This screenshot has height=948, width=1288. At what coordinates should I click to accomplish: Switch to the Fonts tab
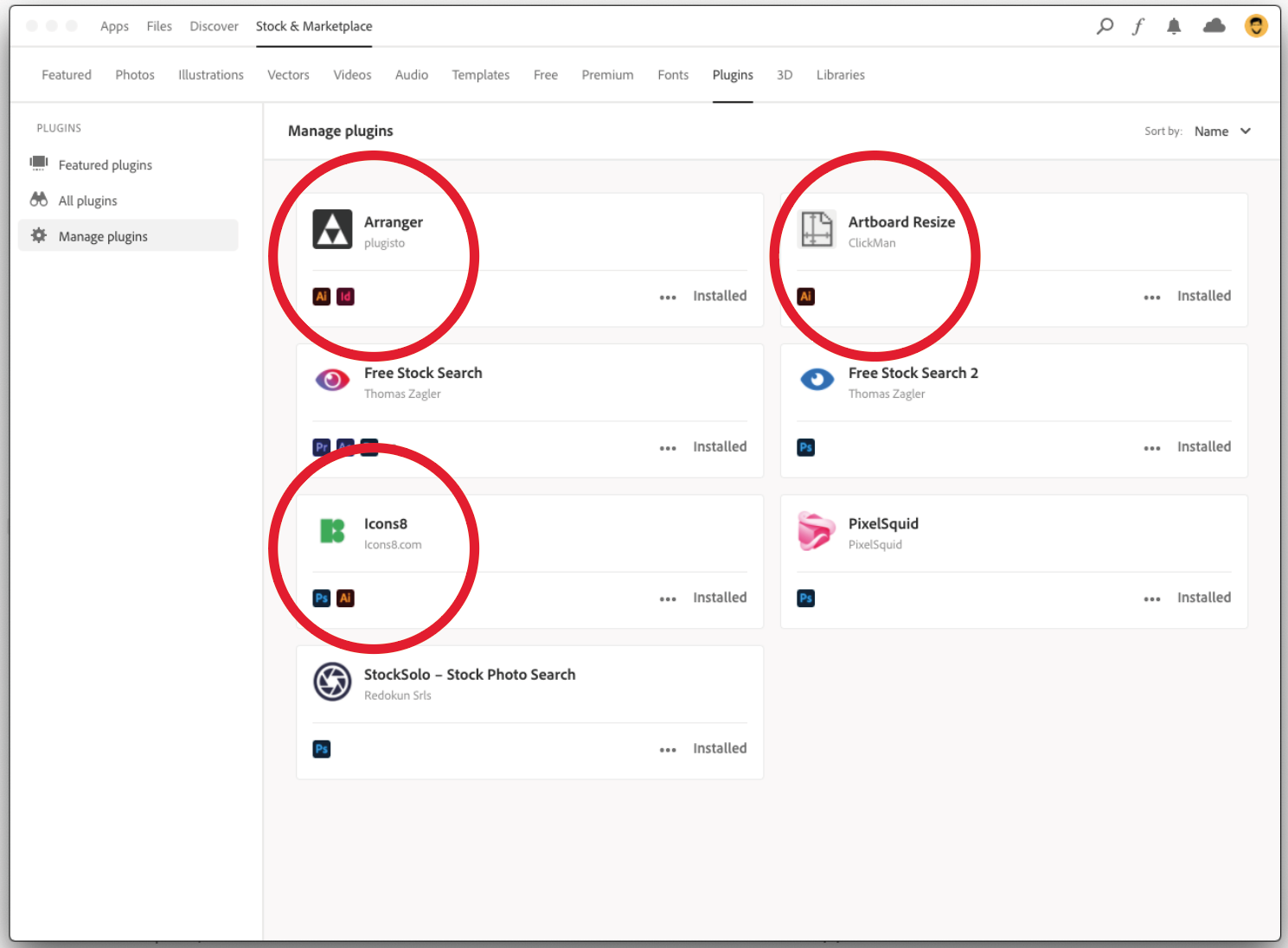pyautogui.click(x=673, y=75)
